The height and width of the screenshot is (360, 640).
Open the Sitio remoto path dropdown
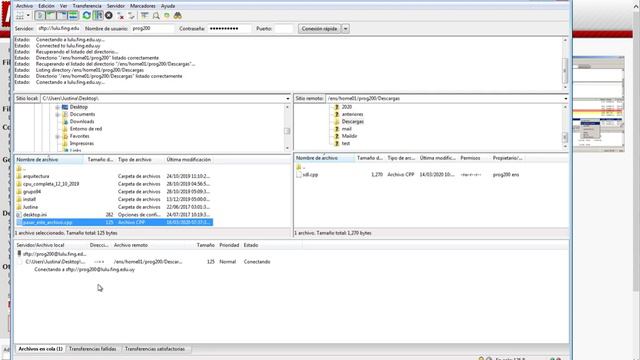tap(565, 98)
